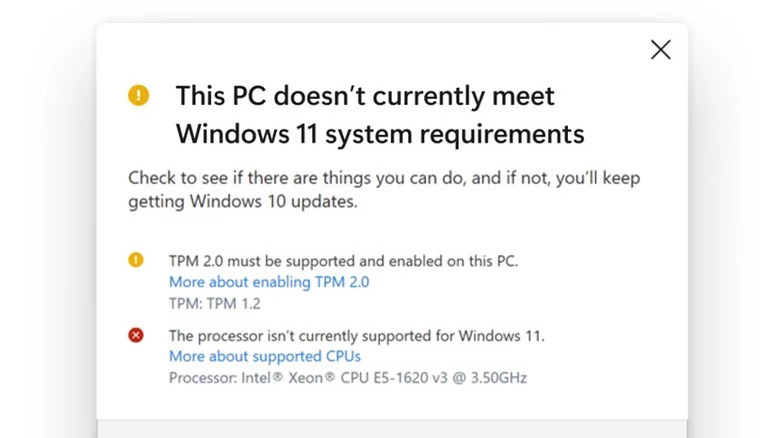Click "TPM 2.0 must be supported and enabled" text
This screenshot has height=438, width=780.
[x=343, y=261]
